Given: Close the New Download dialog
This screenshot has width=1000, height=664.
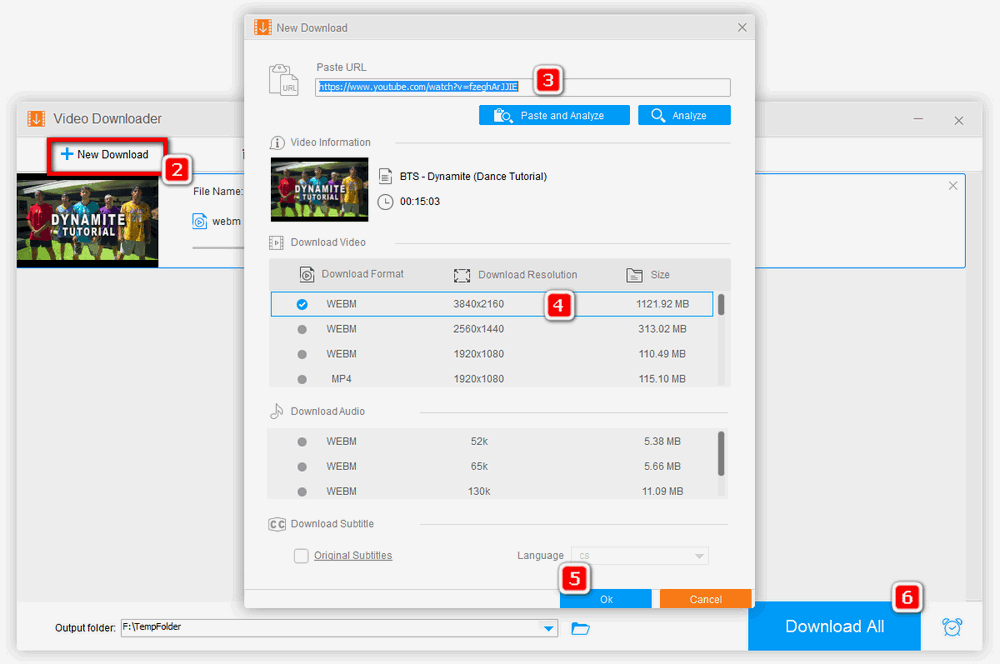Looking at the screenshot, I should pos(742,27).
